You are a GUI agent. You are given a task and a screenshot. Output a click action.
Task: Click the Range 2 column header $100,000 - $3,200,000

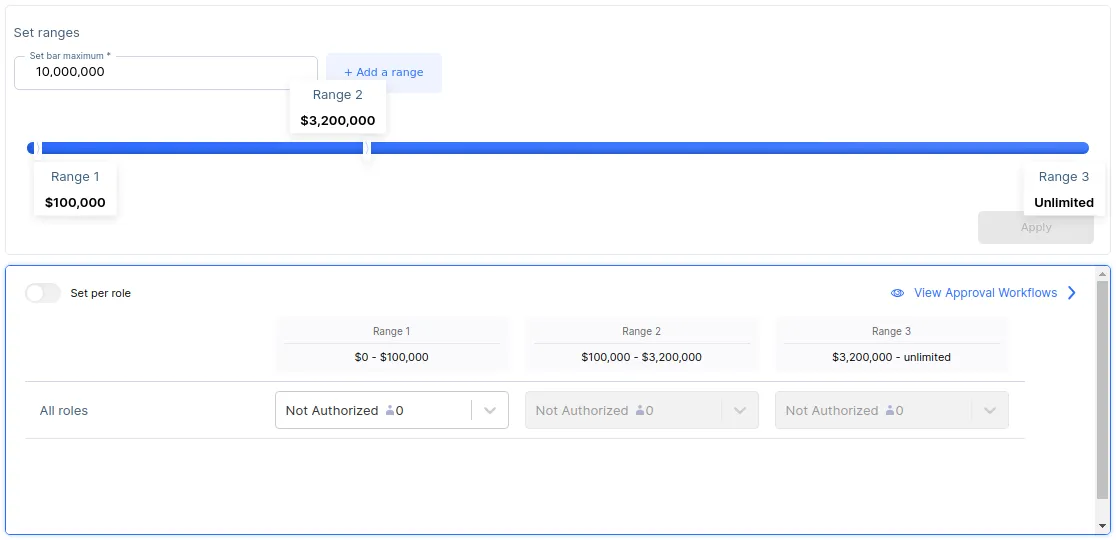641,345
